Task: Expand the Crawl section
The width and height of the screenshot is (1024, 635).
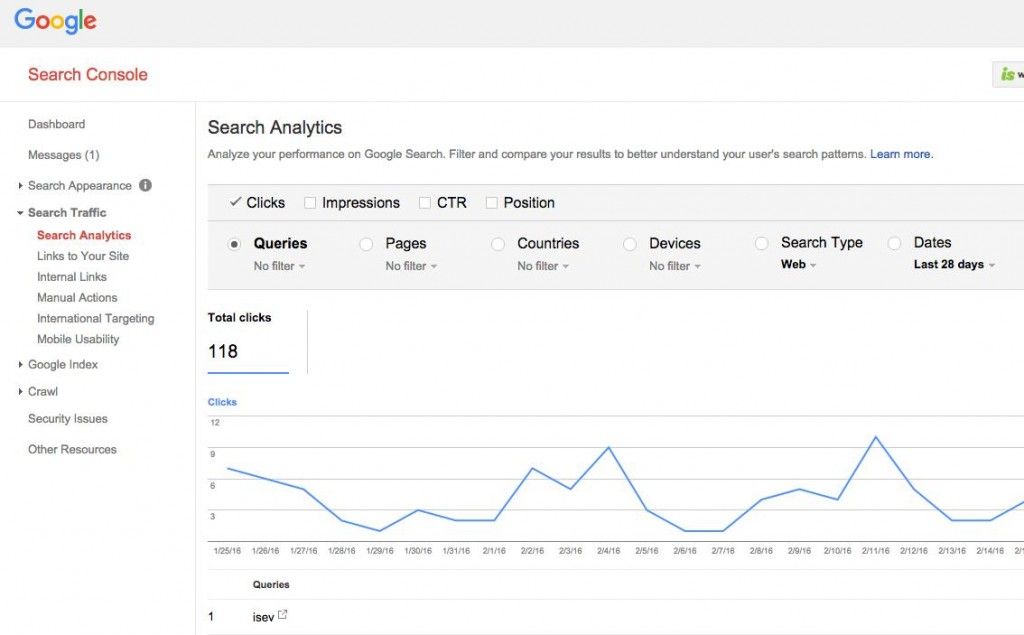Action: coord(42,391)
